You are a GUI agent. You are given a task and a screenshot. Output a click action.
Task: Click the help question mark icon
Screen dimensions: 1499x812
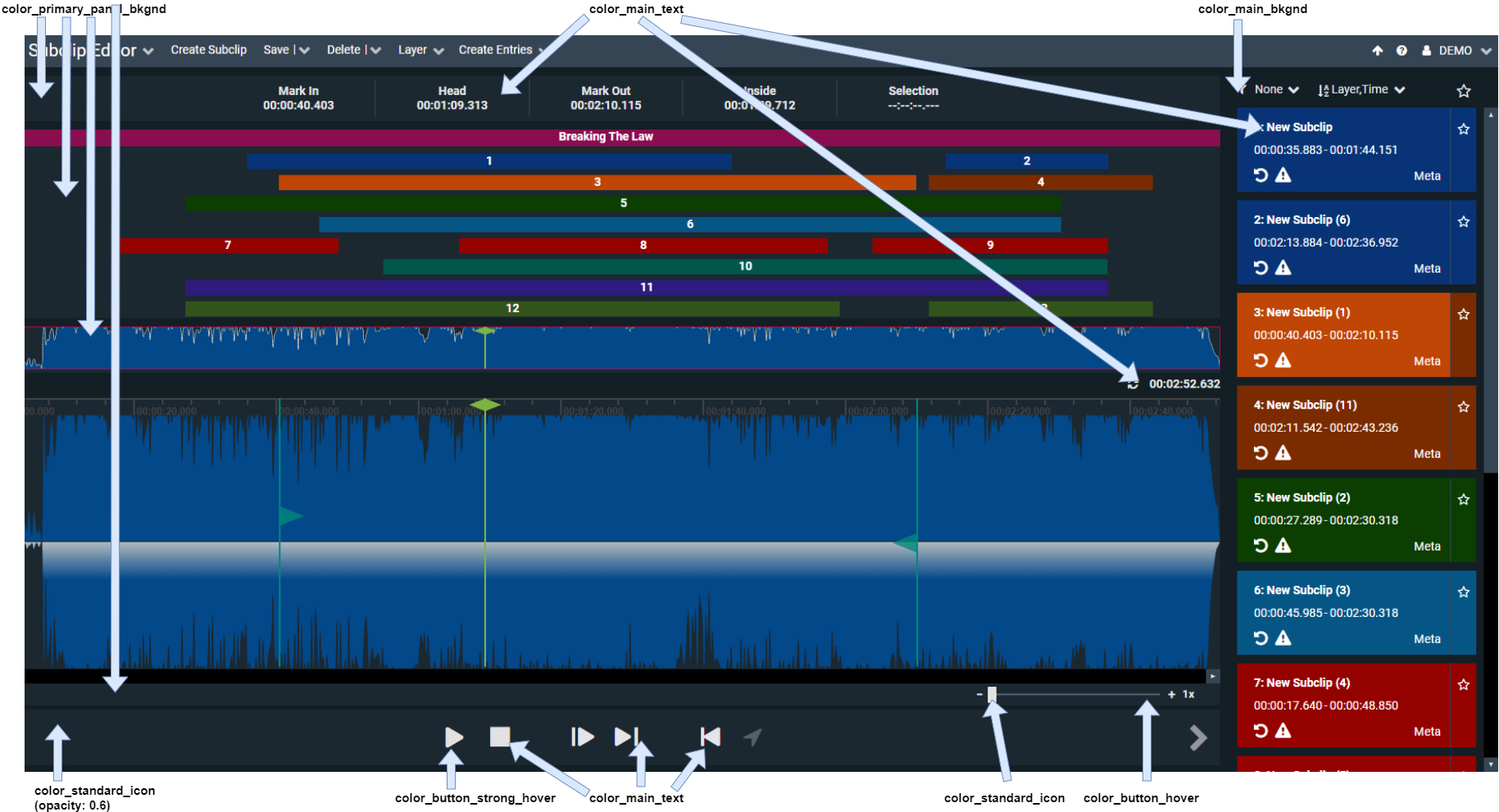pyautogui.click(x=1401, y=51)
